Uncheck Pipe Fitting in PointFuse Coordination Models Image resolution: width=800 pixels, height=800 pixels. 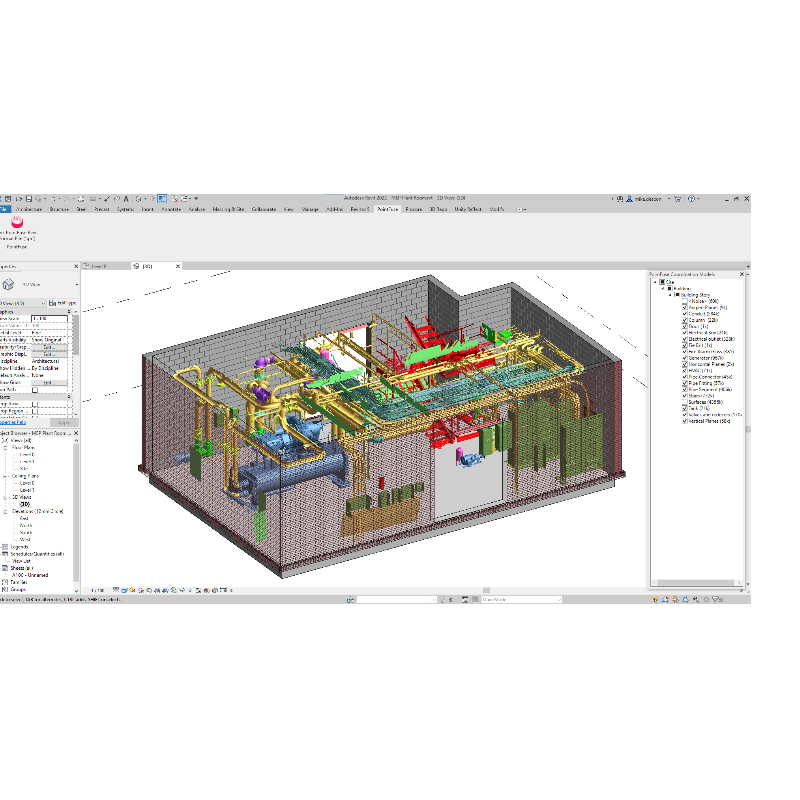[x=684, y=384]
